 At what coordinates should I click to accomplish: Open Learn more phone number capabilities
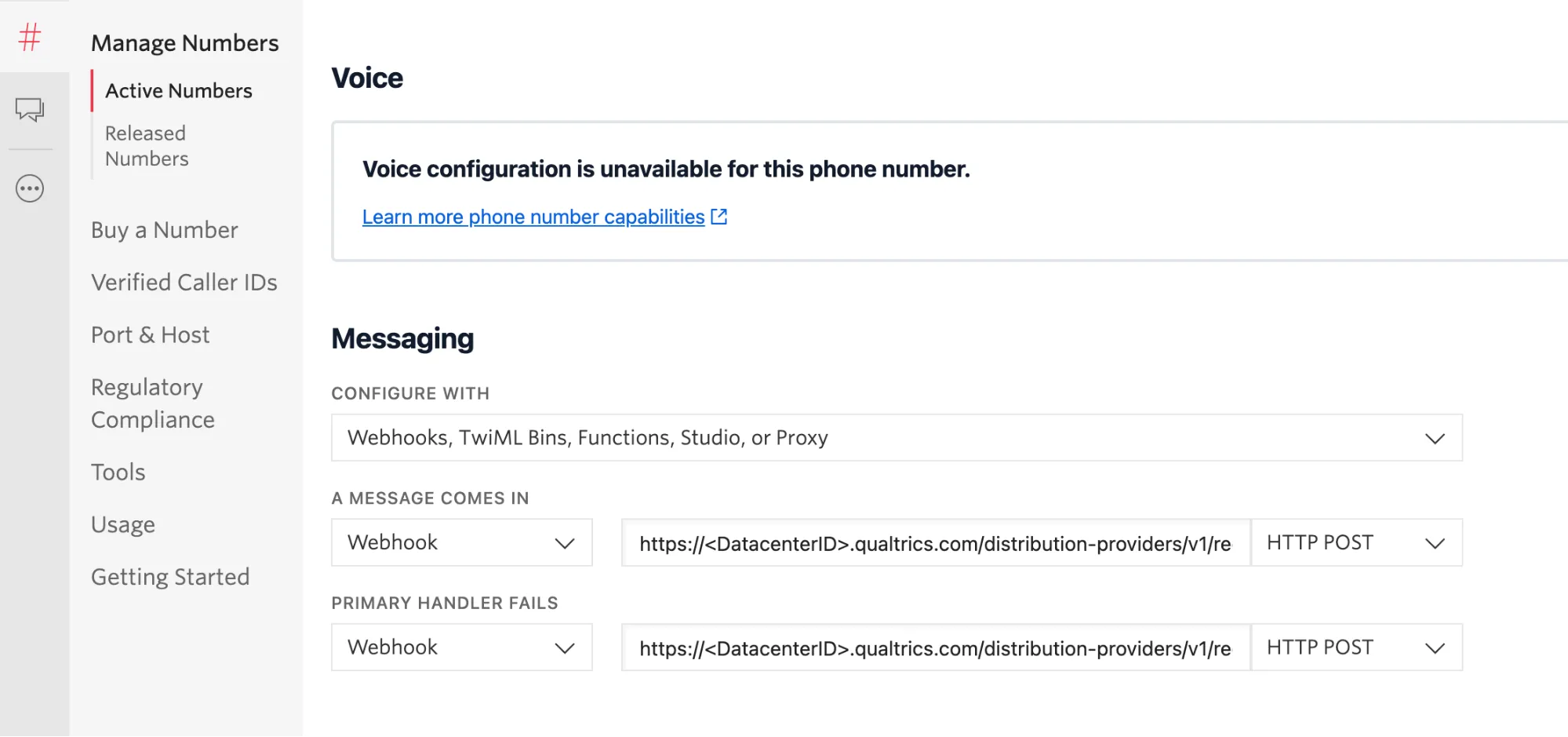(x=532, y=217)
